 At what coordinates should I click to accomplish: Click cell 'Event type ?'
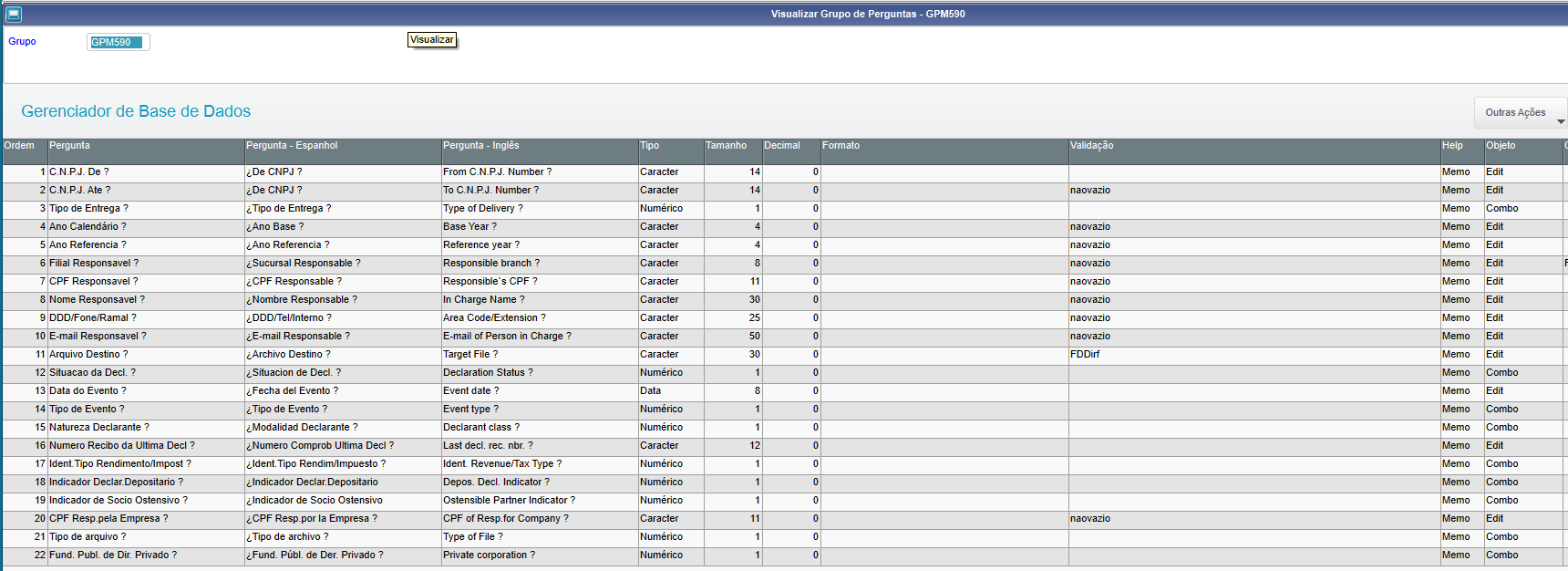click(540, 410)
